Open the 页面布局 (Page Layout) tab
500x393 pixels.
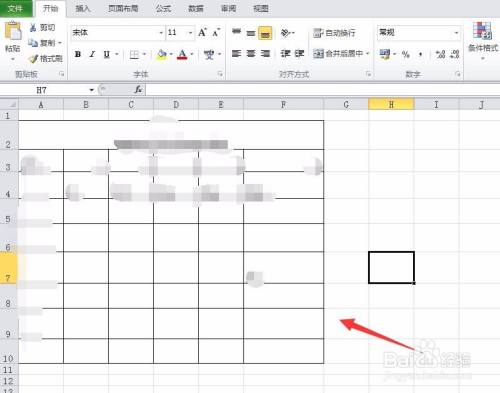coord(123,8)
